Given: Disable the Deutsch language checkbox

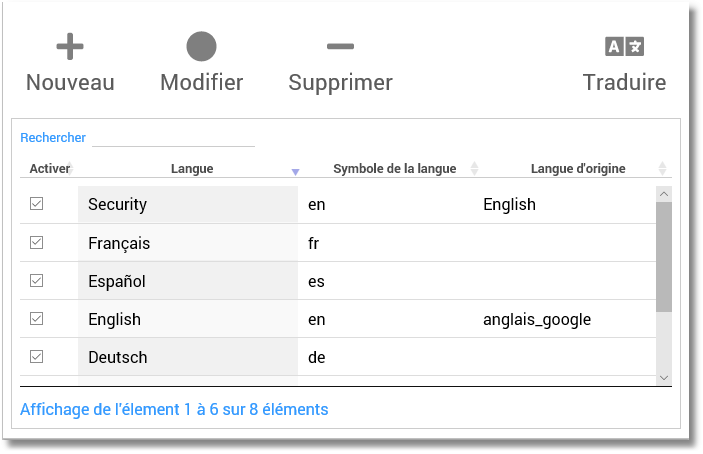Looking at the screenshot, I should (x=37, y=357).
